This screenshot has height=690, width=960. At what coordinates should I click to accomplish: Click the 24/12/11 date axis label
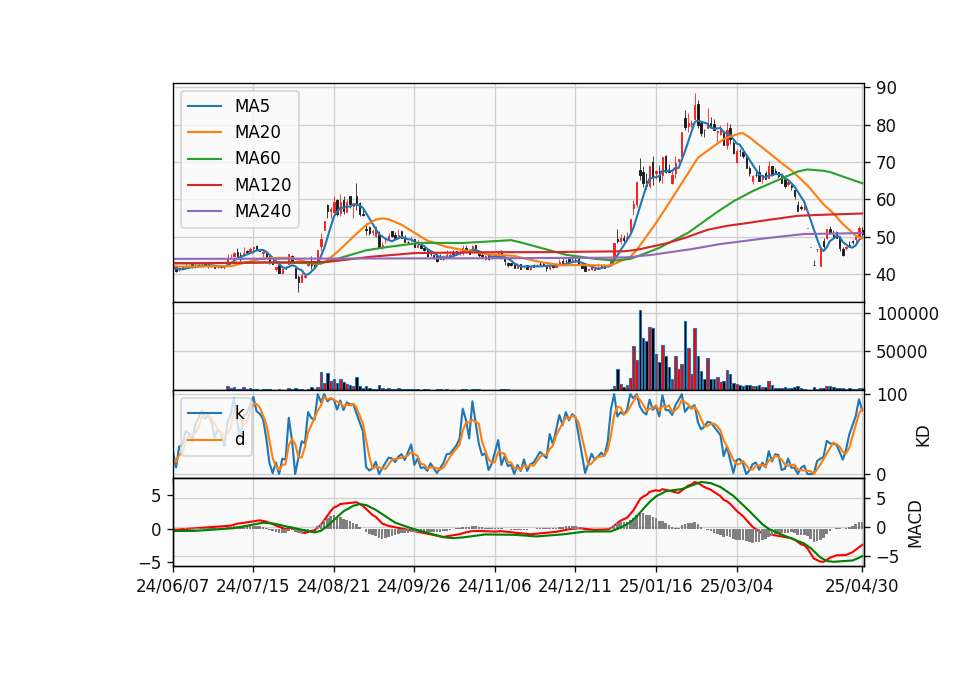575,586
